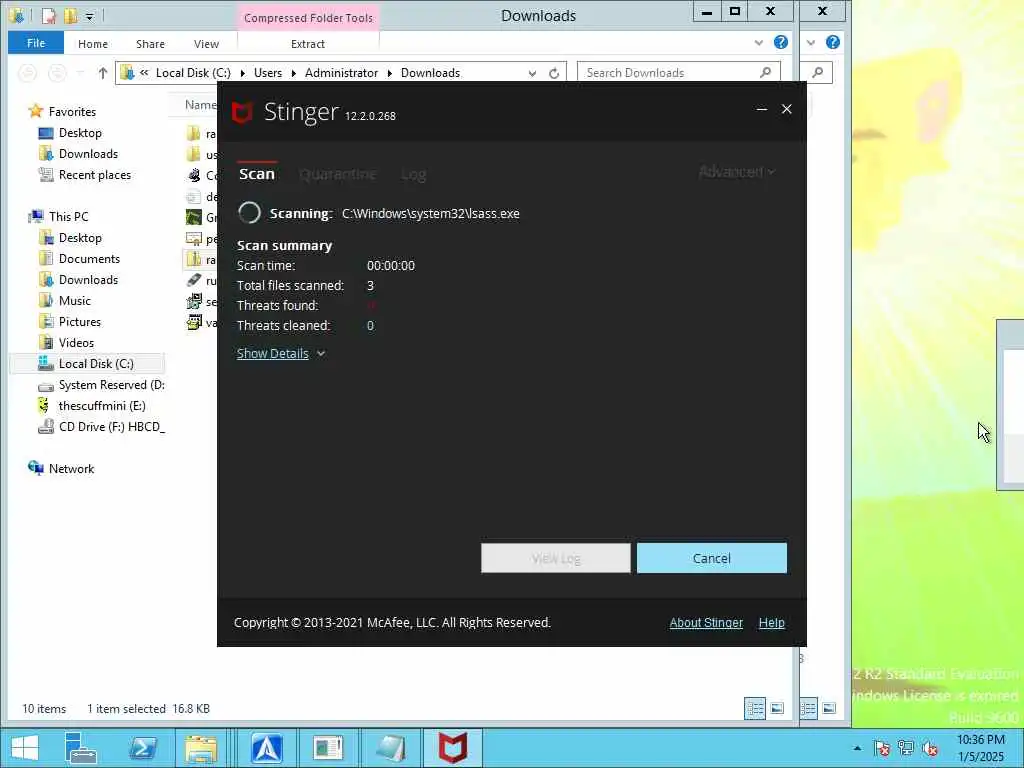This screenshot has height=768, width=1024.
Task: Open the Show Details link
Action: click(x=272, y=353)
